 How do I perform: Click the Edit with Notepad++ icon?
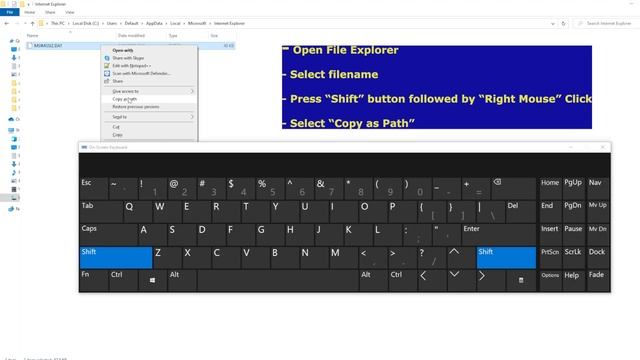point(107,66)
